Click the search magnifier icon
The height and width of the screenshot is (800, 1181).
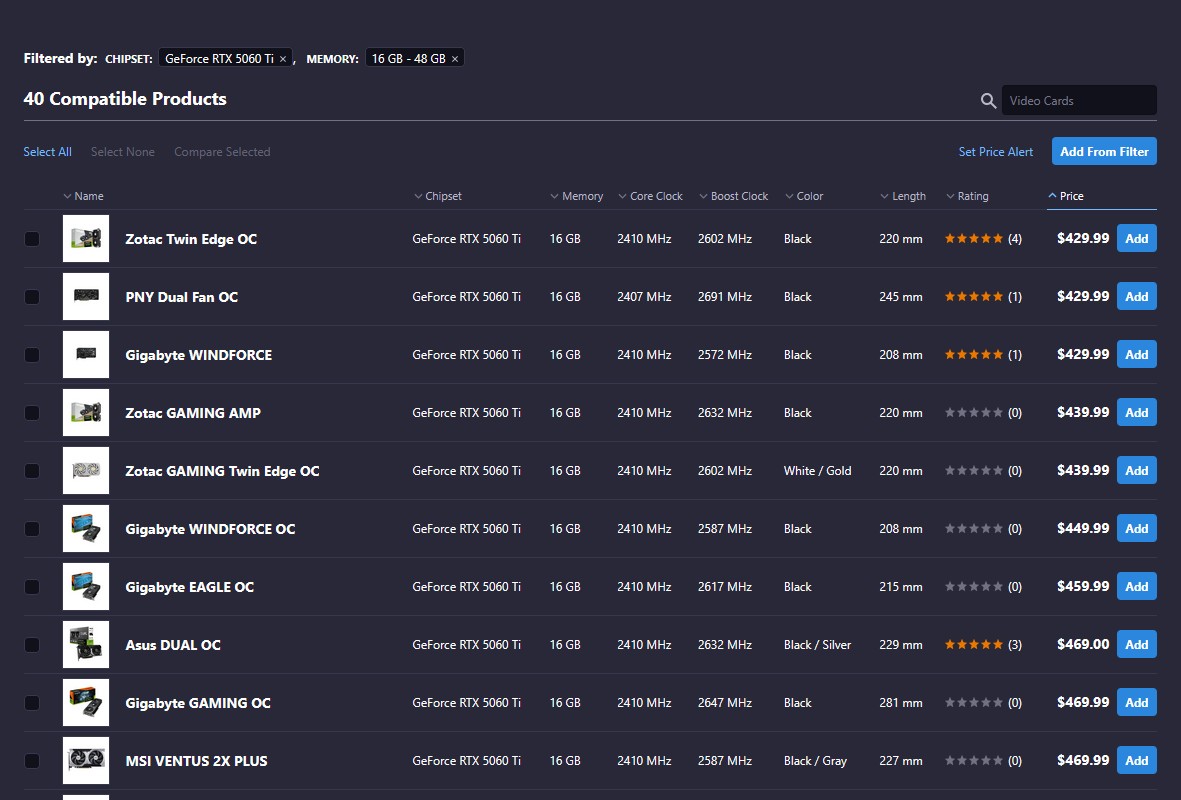point(988,100)
